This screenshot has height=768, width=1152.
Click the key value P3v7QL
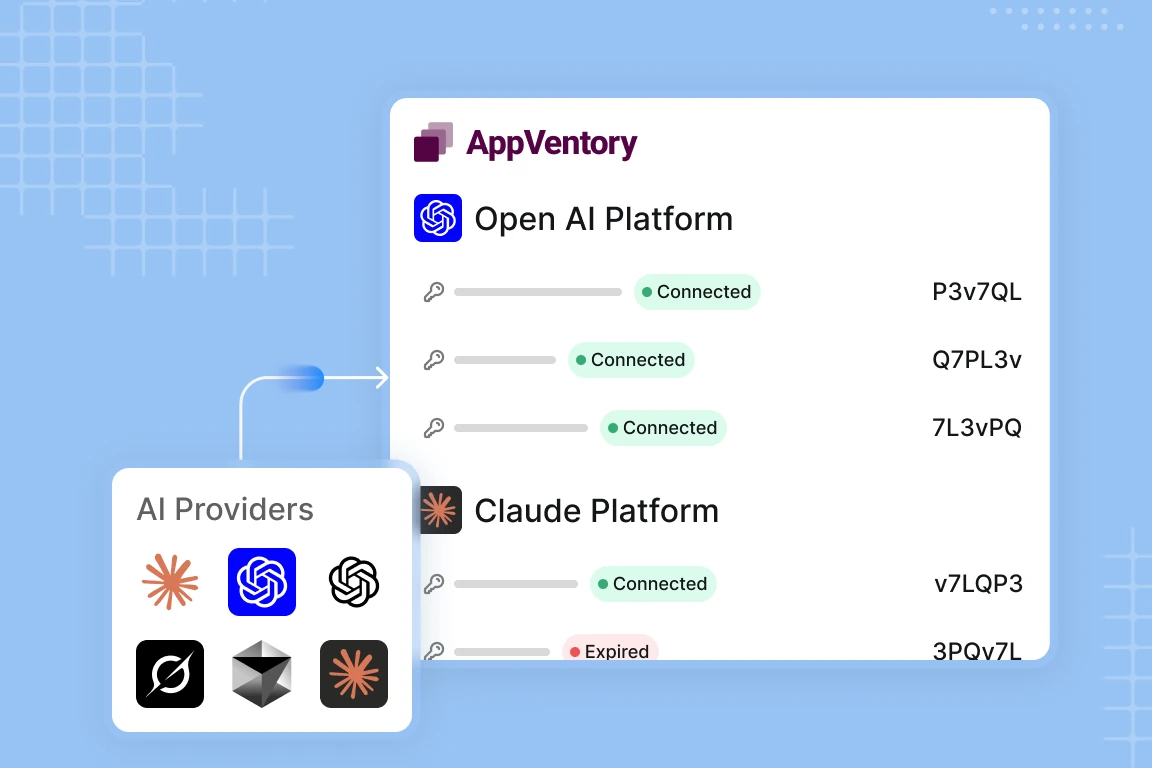(x=976, y=292)
